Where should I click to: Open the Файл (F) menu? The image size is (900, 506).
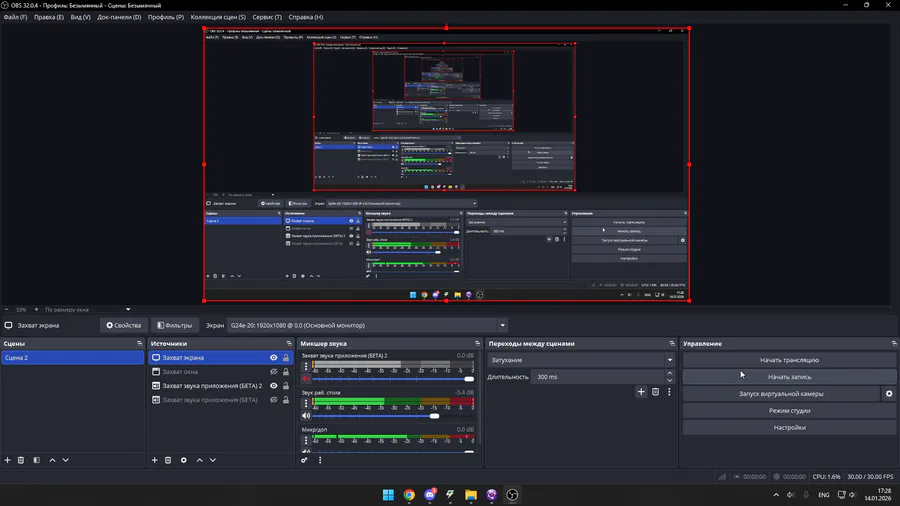(15, 17)
